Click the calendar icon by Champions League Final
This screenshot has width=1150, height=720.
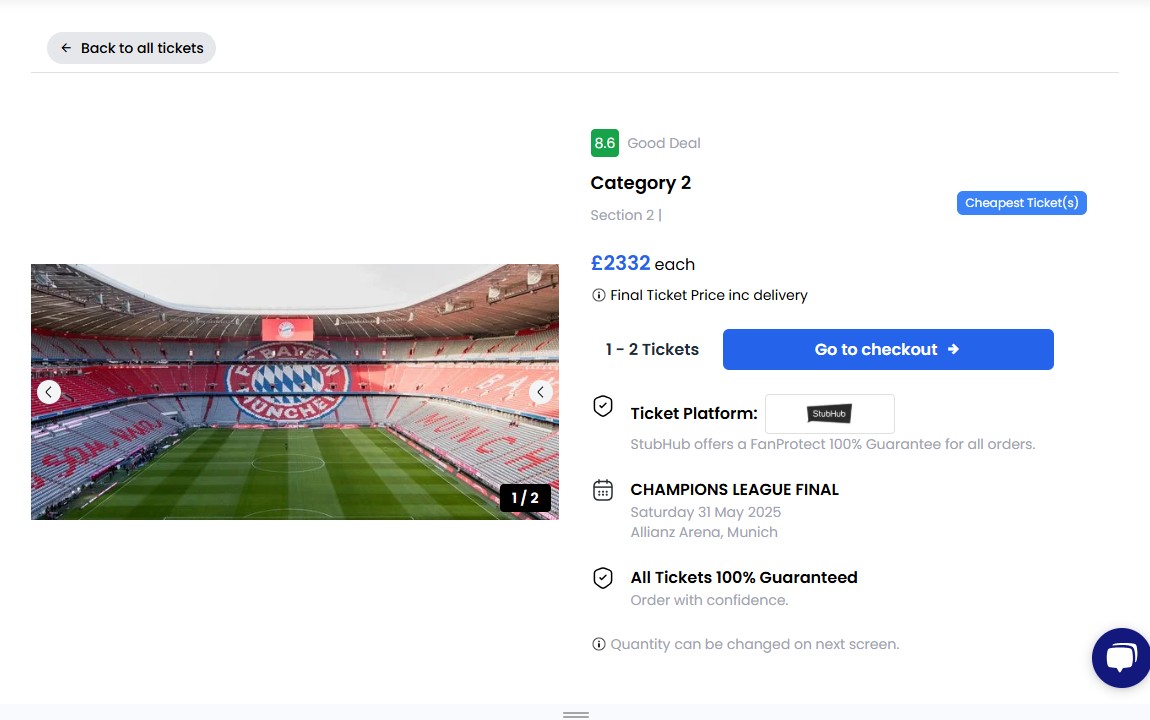tap(603, 490)
